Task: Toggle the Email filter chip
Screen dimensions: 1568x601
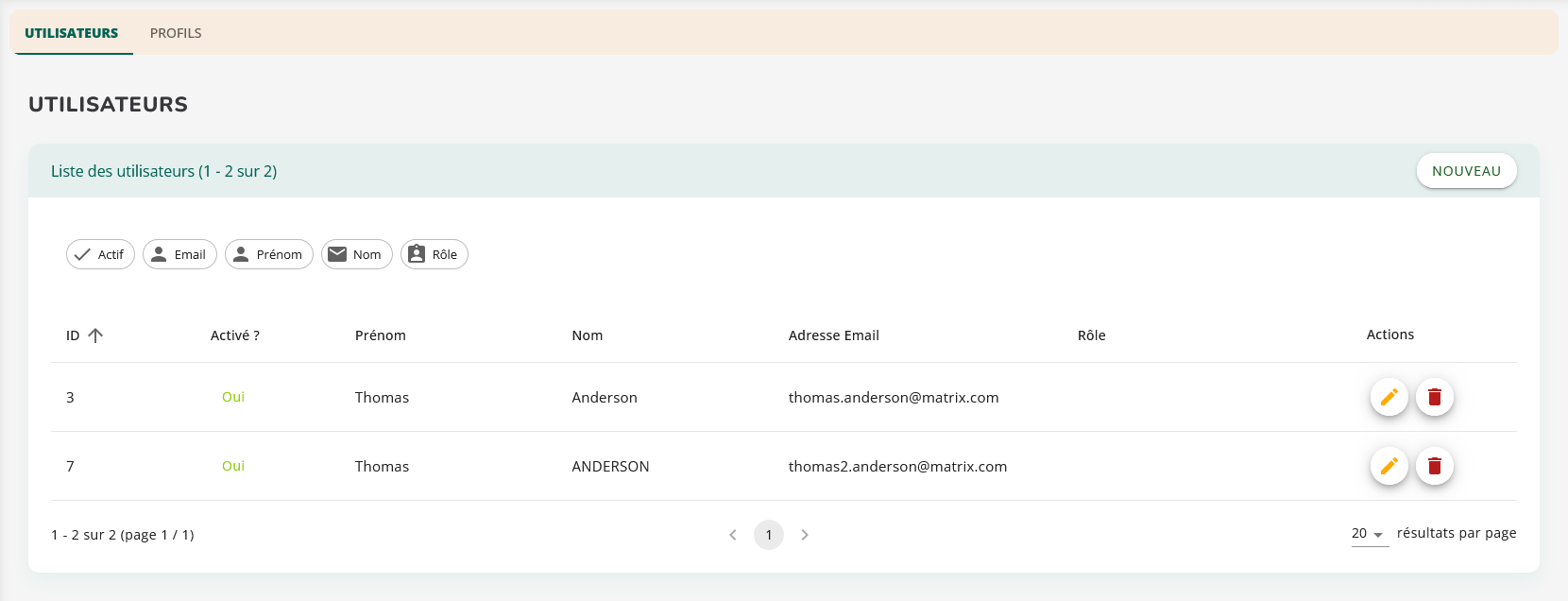Action: pyautogui.click(x=179, y=254)
